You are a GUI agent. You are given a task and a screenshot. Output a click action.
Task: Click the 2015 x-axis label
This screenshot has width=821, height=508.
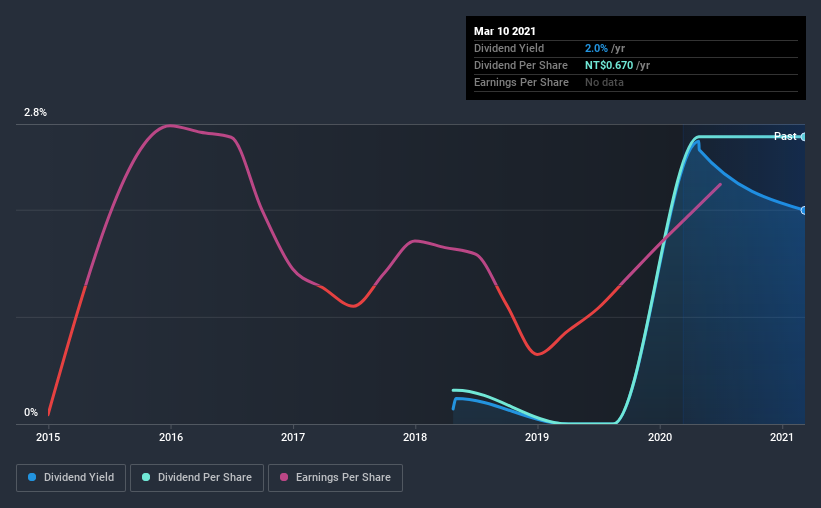click(x=48, y=437)
